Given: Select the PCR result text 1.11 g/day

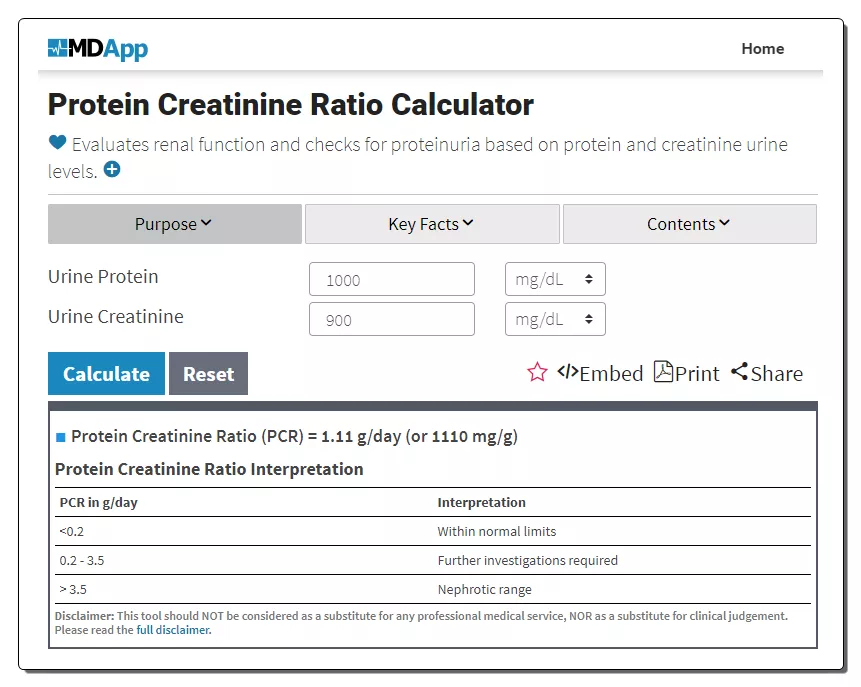Looking at the screenshot, I should 361,437.
